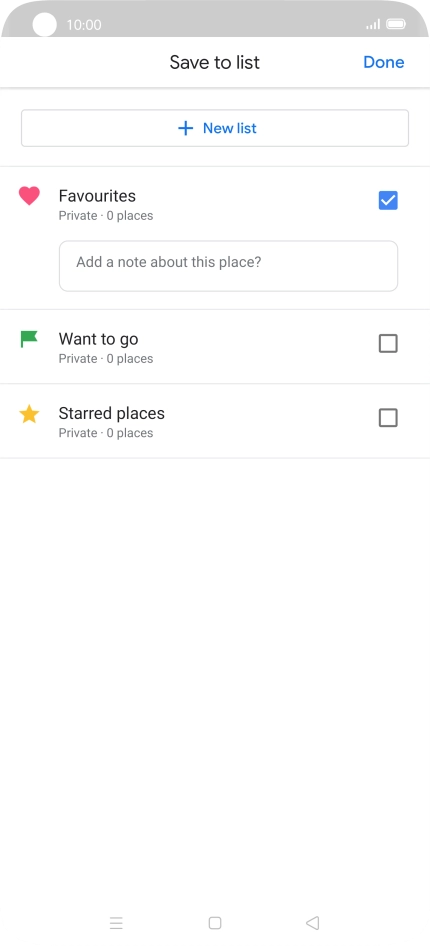Image resolution: width=430 pixels, height=946 pixels.
Task: Select the Want to go list row
Action: click(215, 347)
